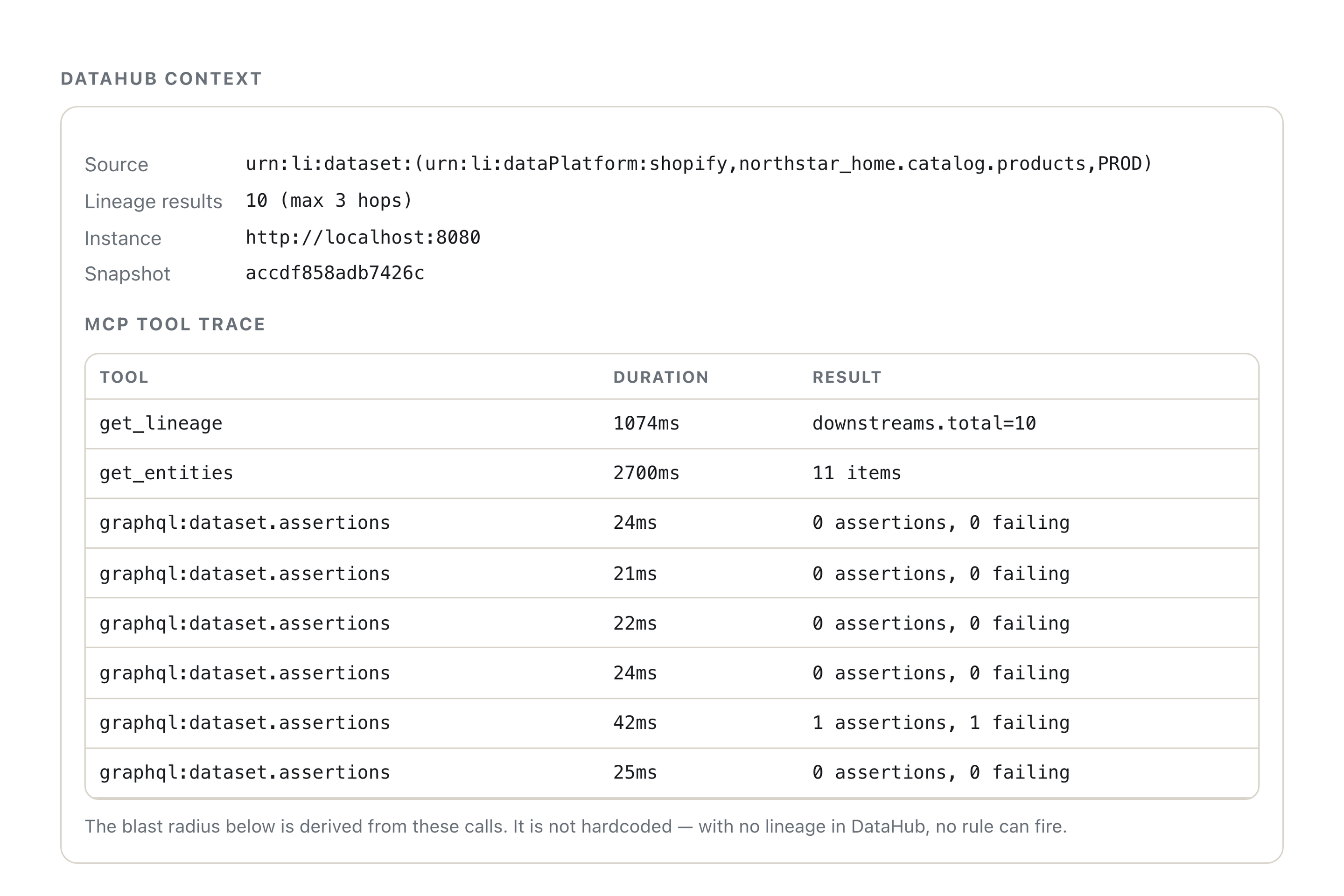Open the http://localhost:8080 instance address
This screenshot has width=1344, height=896.
point(363,237)
